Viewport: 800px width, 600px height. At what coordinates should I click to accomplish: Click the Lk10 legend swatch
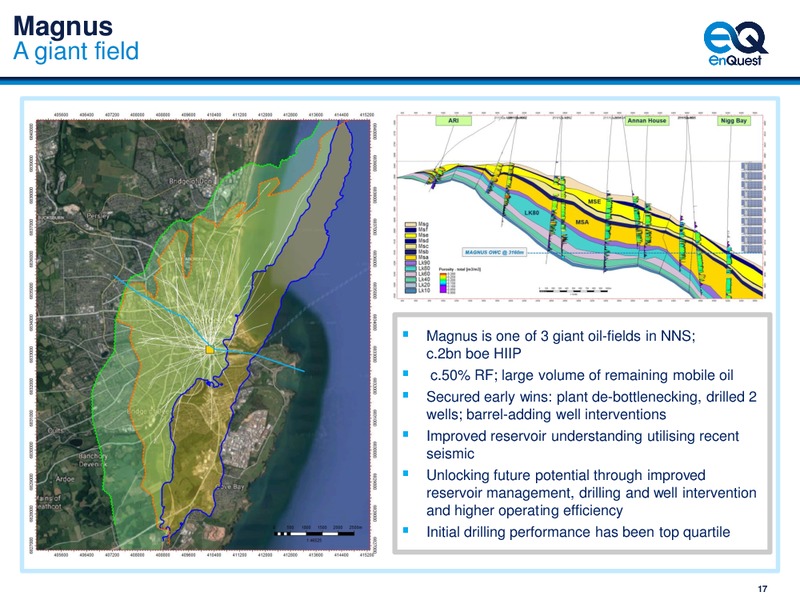410,290
